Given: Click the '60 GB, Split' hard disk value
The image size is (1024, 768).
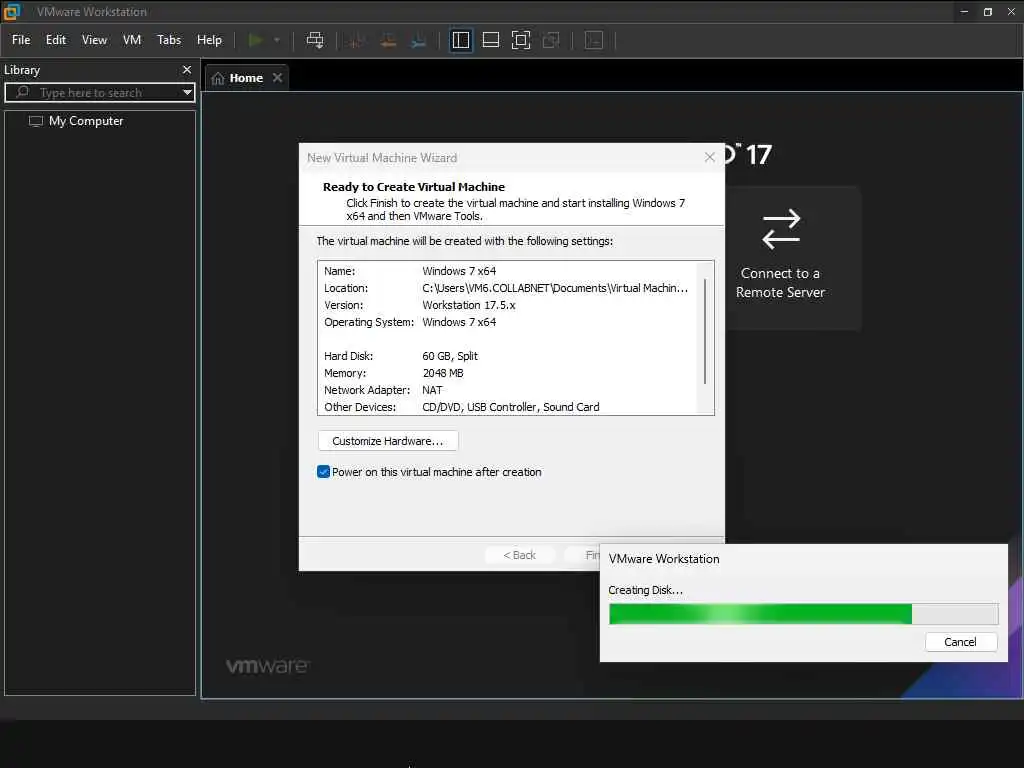Looking at the screenshot, I should point(449,356).
